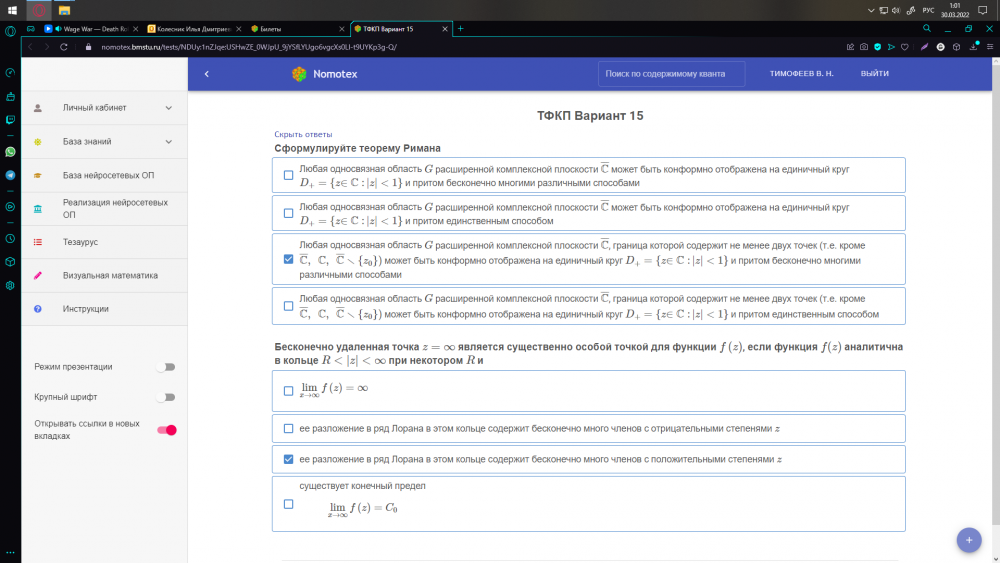Open sidebar settings gear icon
Screen dimensions: 1000x563
coord(10,285)
